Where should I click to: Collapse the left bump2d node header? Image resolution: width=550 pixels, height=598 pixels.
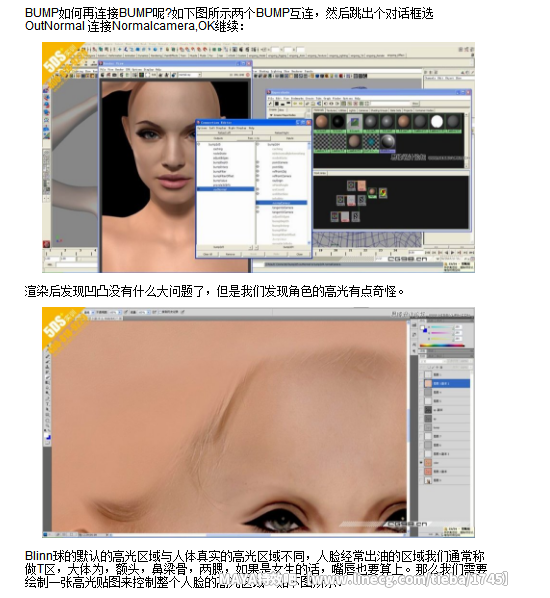point(199,145)
